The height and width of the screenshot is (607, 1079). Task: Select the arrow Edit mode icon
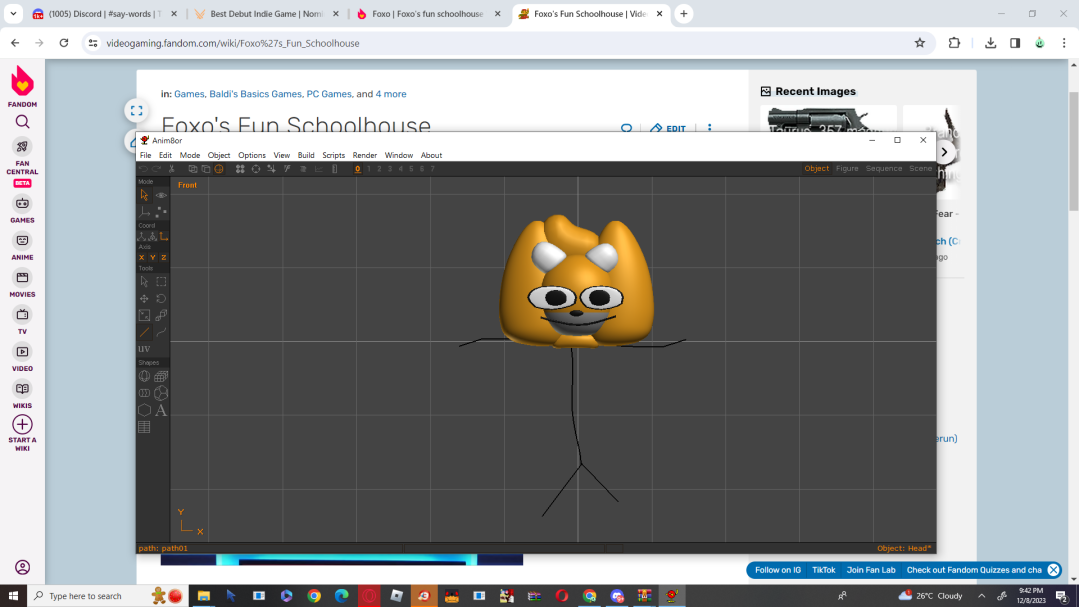point(145,195)
